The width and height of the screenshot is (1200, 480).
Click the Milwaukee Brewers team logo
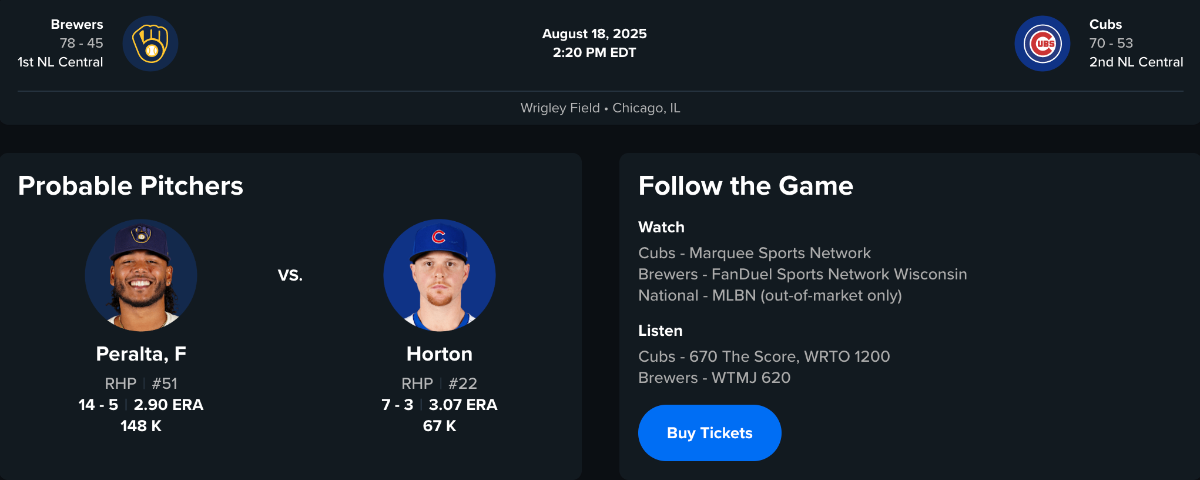pyautogui.click(x=151, y=44)
